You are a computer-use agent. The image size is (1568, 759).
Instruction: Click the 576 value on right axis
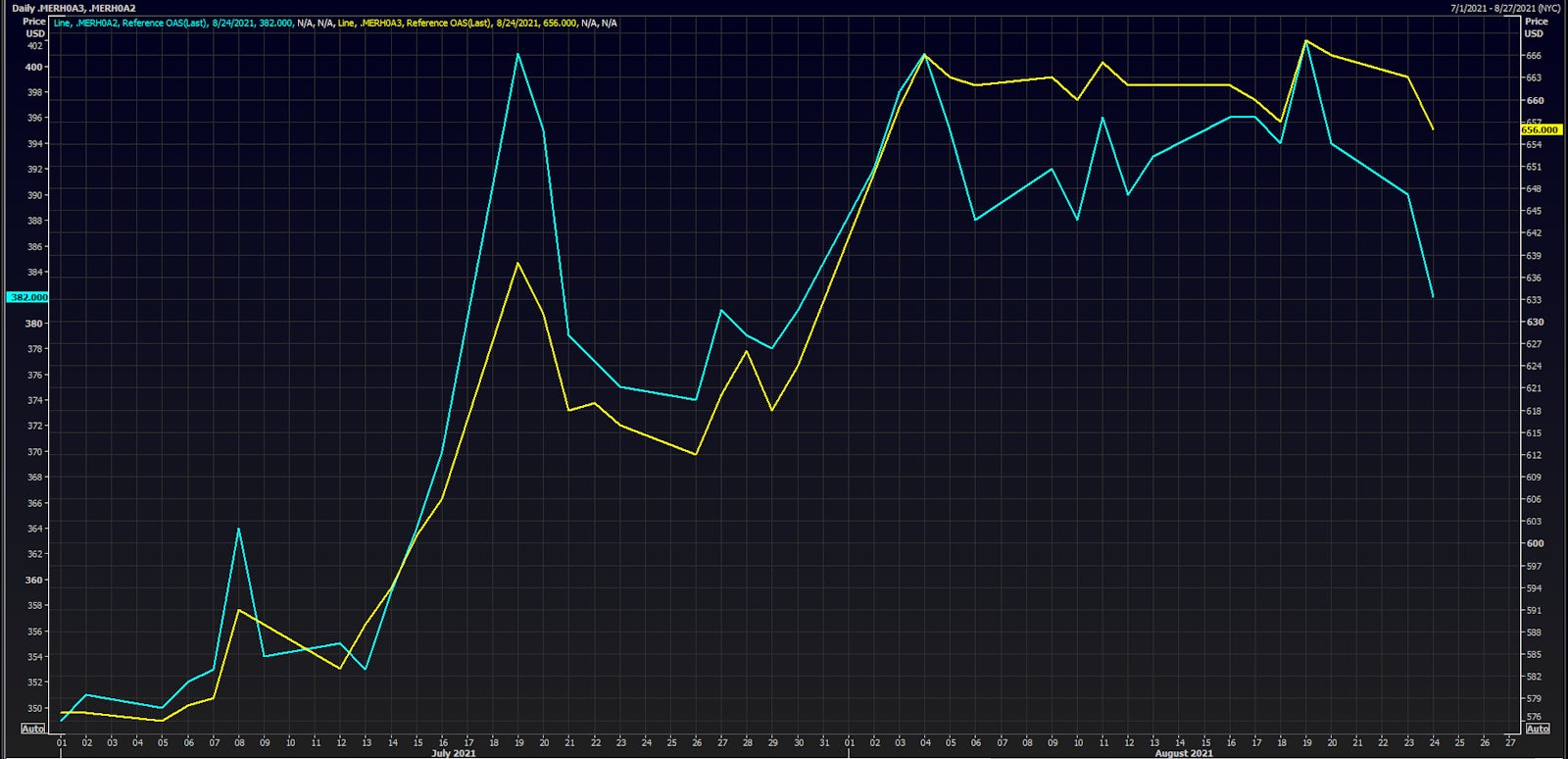[x=1533, y=717]
